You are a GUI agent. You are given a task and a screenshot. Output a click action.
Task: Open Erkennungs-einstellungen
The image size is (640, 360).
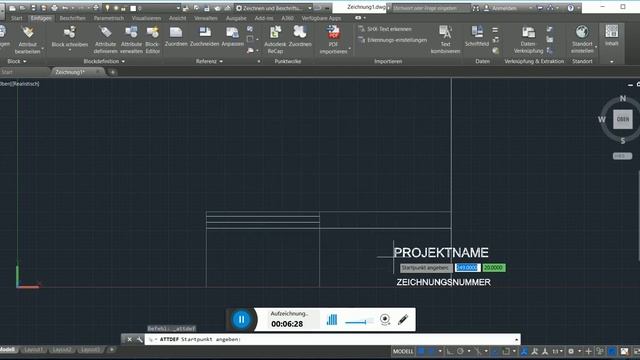[x=392, y=40]
